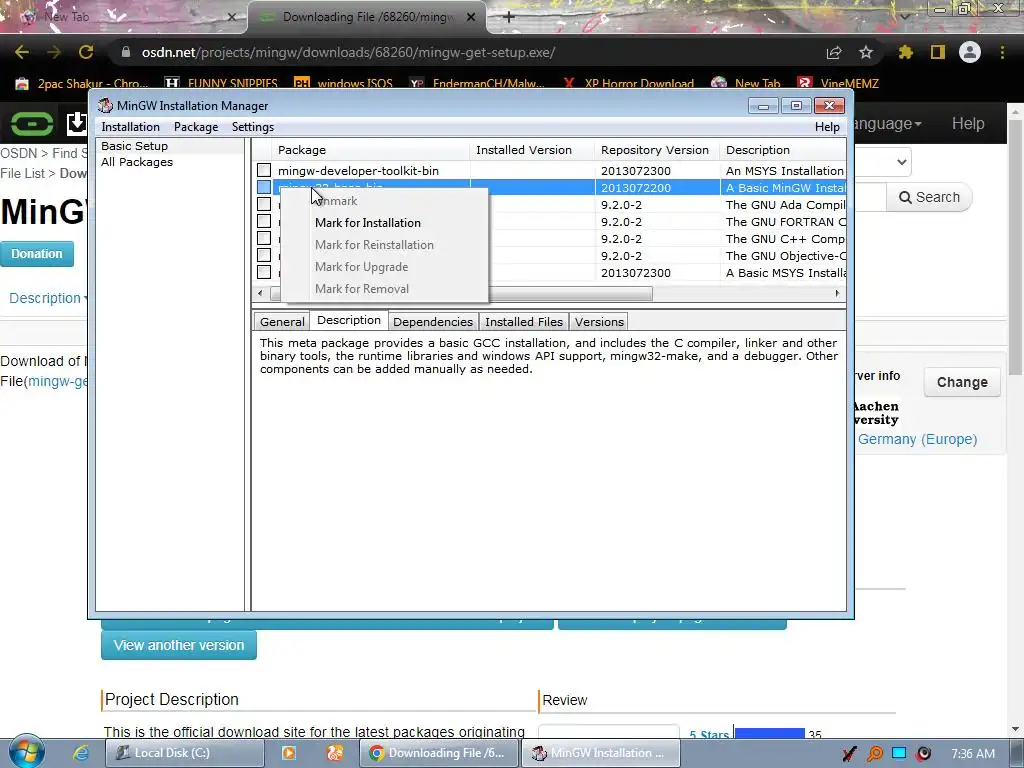Switch to the General tab
Screen dimensions: 1024x768
282,321
